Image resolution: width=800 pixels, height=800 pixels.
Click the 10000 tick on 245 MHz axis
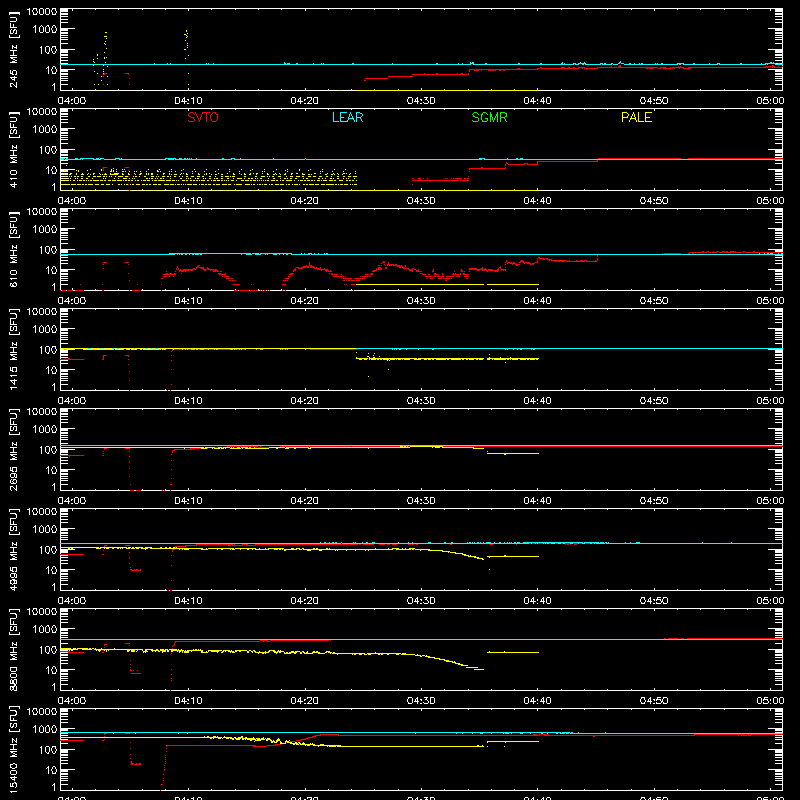[x=42, y=12]
